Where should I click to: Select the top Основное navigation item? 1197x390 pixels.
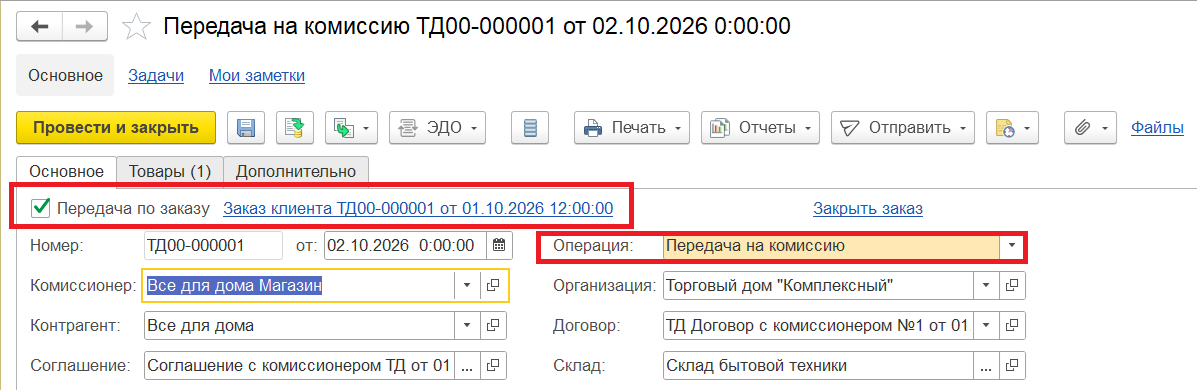point(65,76)
